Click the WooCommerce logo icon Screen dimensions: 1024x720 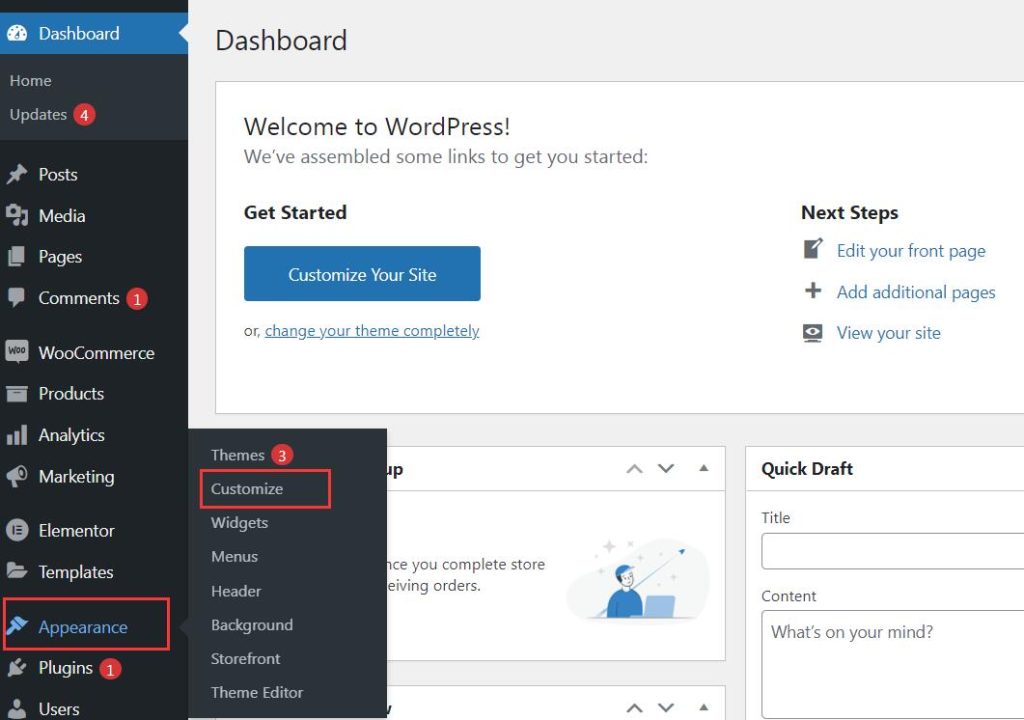(17, 352)
